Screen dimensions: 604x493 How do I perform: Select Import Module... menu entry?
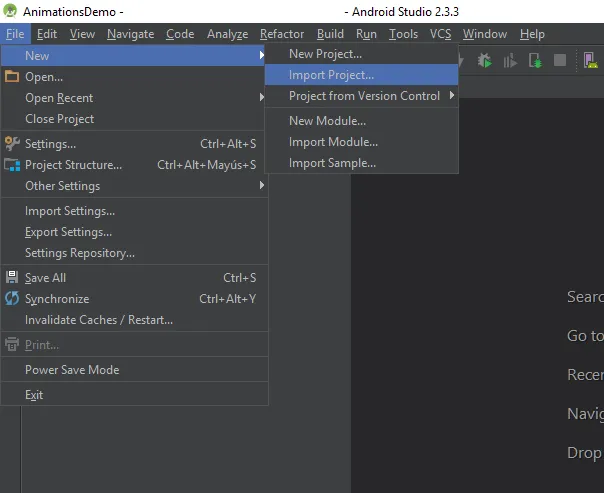pyautogui.click(x=362, y=142)
